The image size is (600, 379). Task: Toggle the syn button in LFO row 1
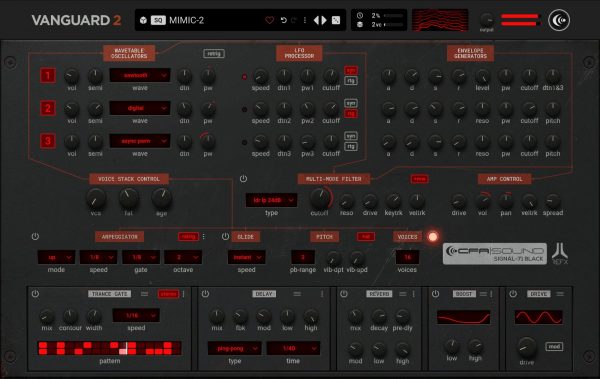pos(351,70)
